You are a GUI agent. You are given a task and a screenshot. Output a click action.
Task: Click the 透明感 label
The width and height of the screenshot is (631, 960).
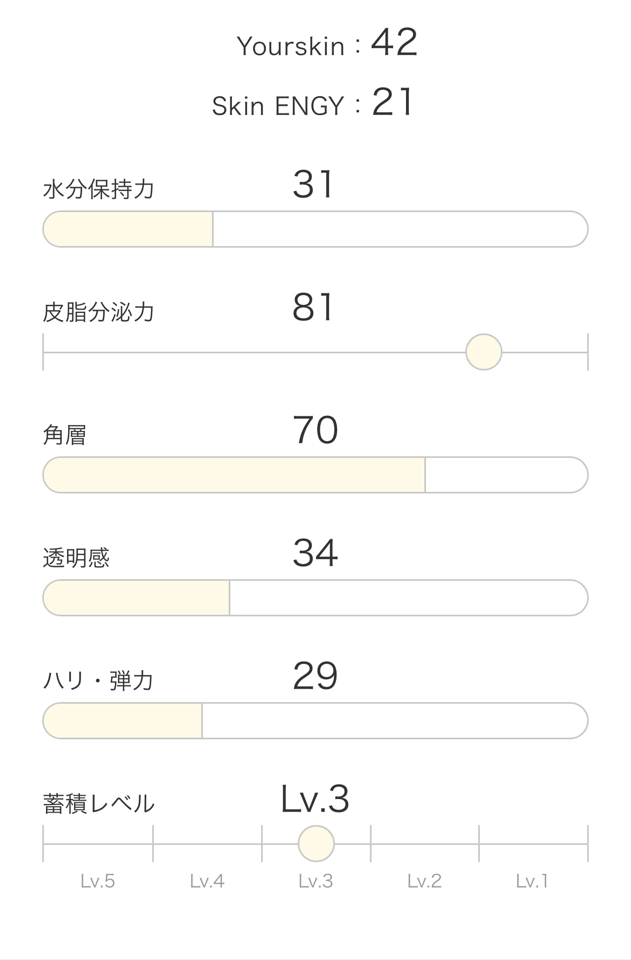[76, 558]
